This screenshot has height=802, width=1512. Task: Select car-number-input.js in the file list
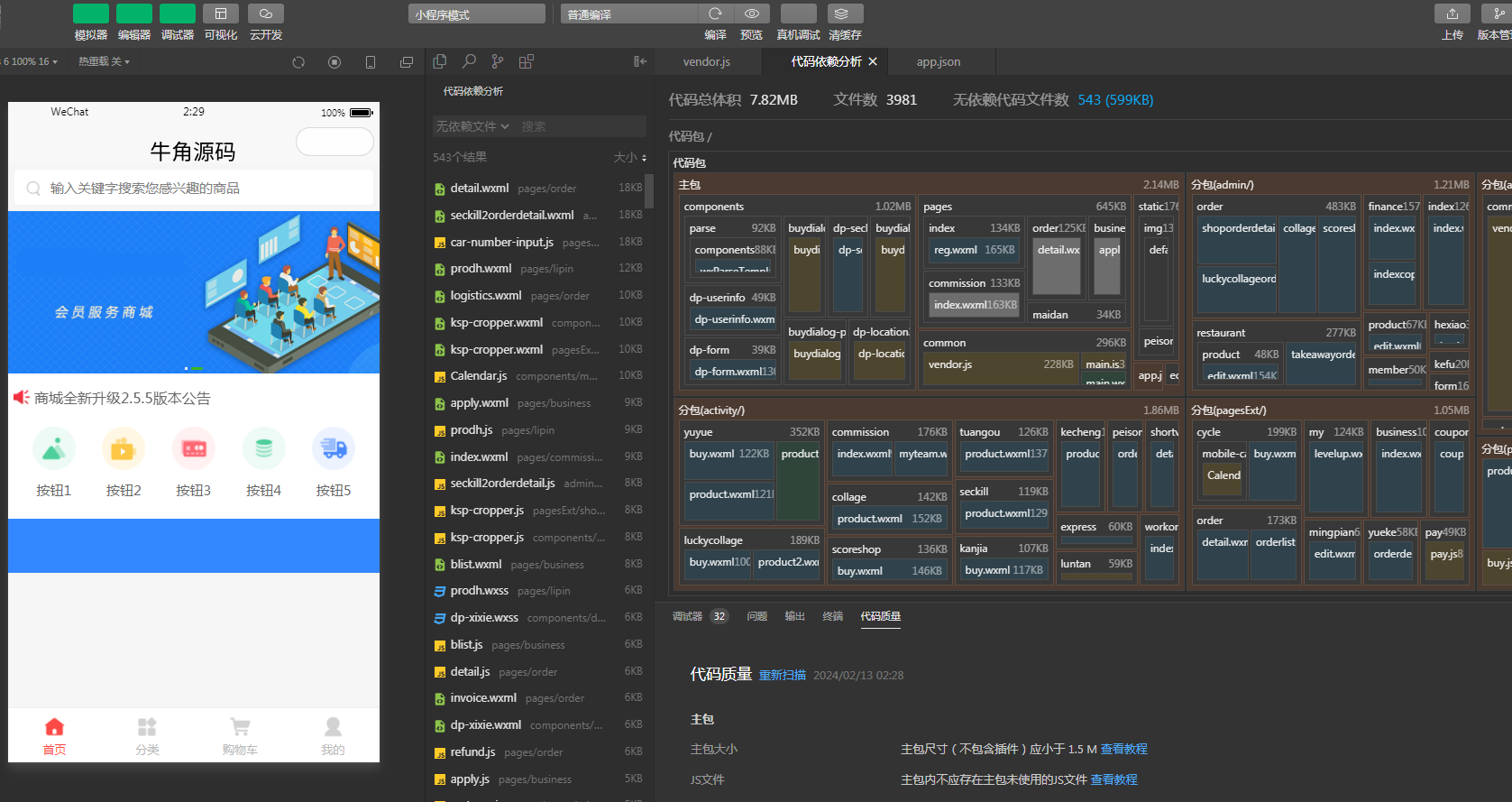click(x=539, y=243)
